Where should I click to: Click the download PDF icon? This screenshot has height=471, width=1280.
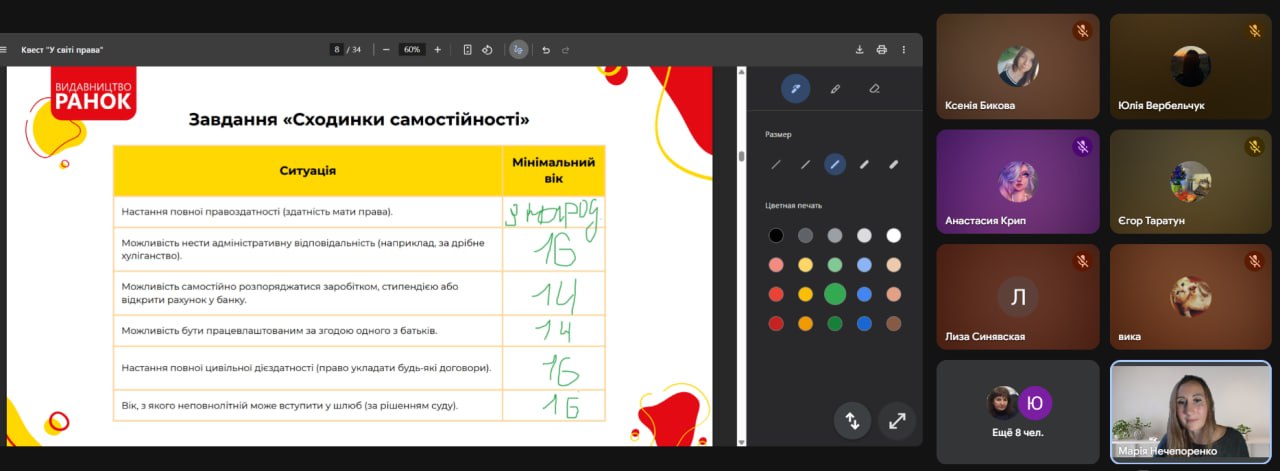[859, 50]
